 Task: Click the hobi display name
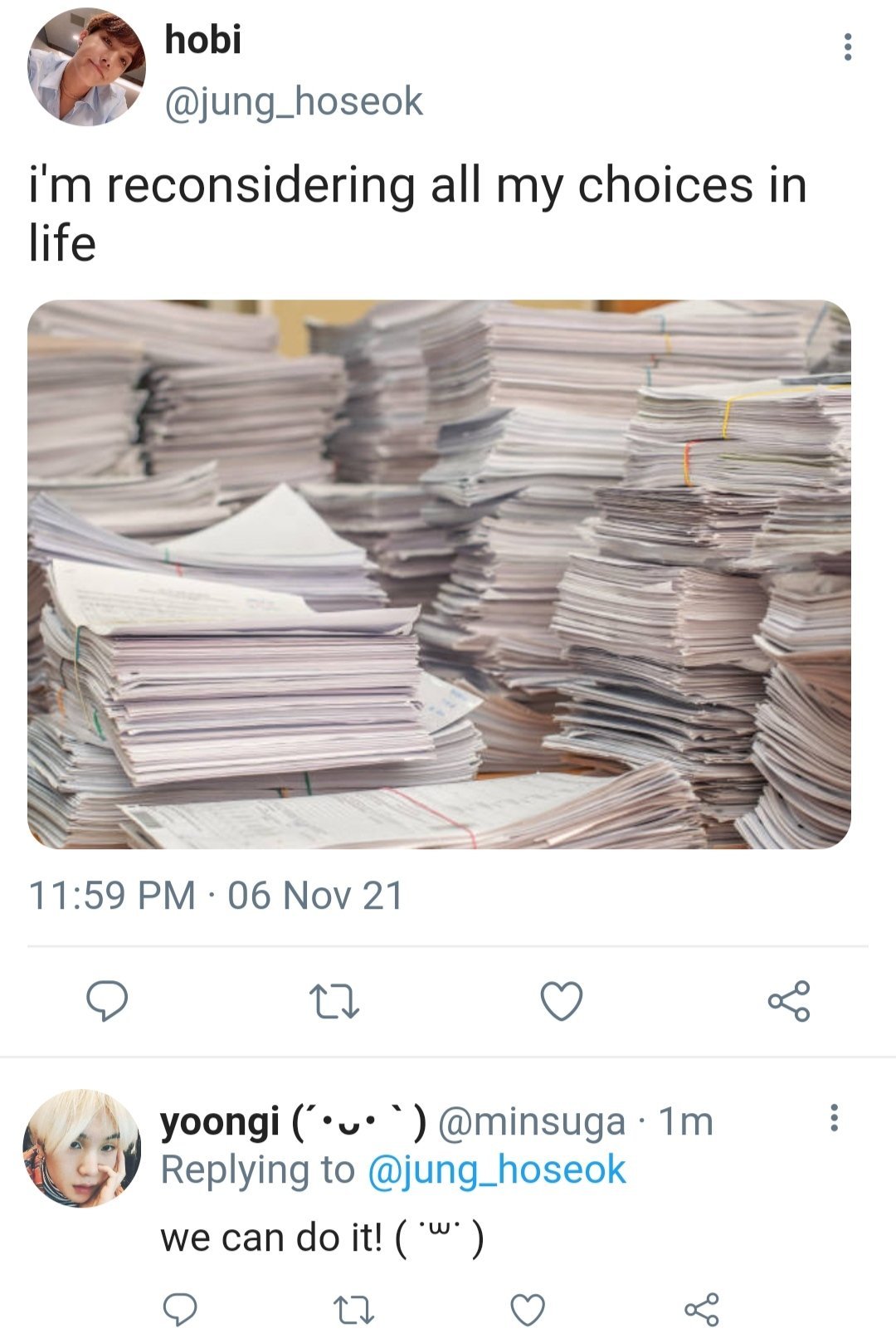coord(203,39)
